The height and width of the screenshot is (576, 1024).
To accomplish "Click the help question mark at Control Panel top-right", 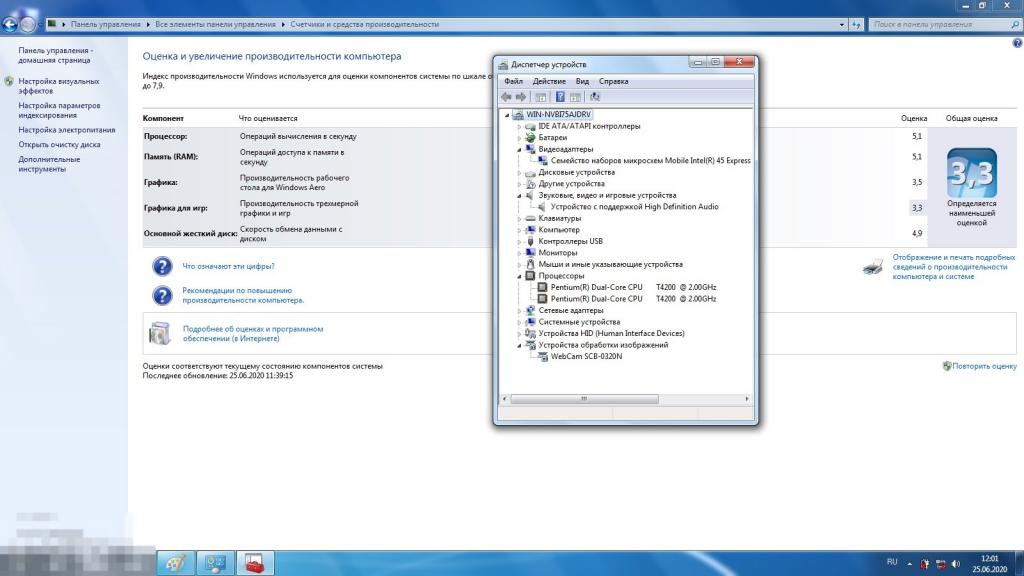I will pos(1017,43).
